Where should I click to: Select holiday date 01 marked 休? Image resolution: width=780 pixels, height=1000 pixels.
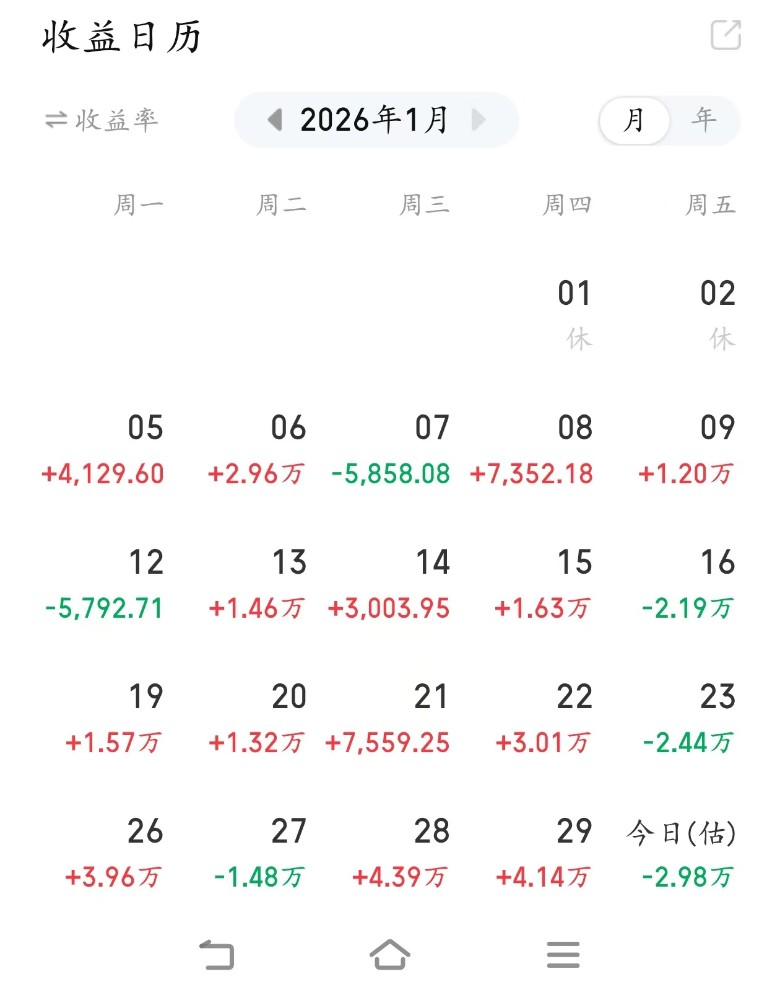pos(575,313)
